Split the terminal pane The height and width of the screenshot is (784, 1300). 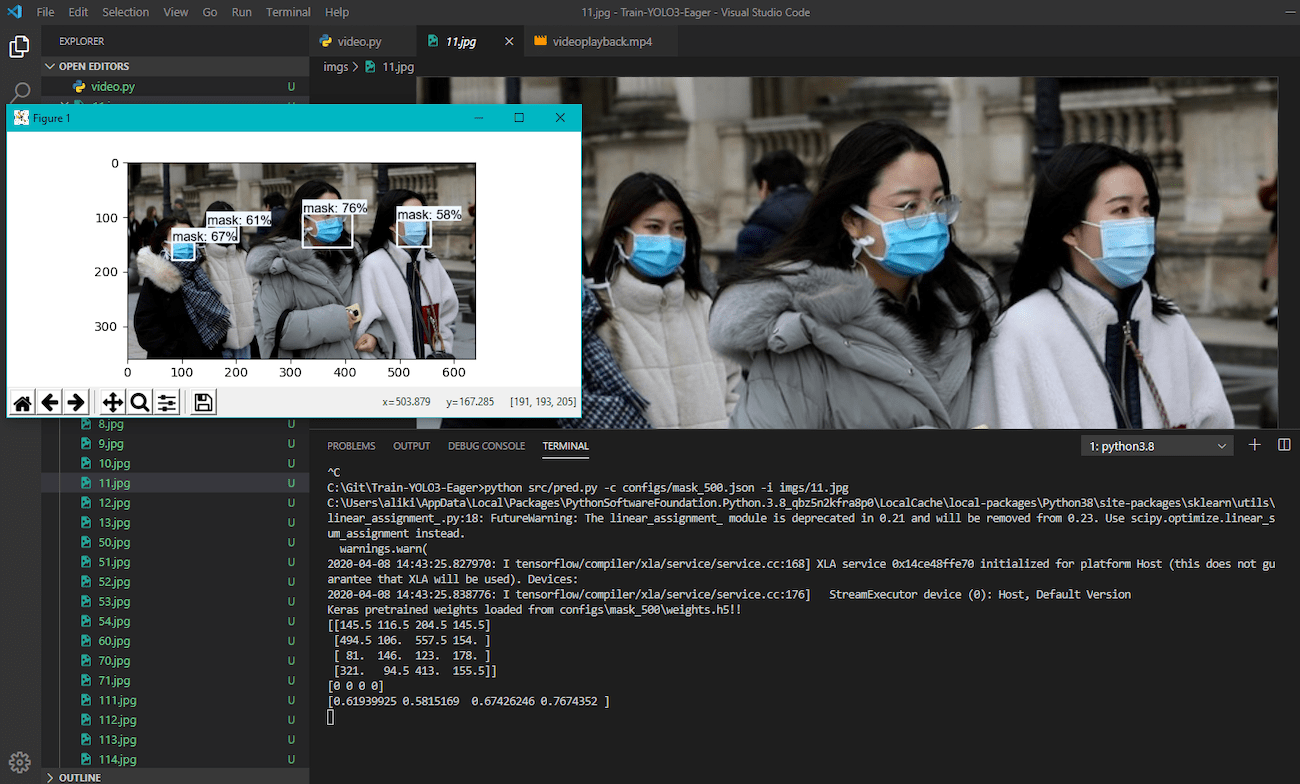[x=1285, y=445]
